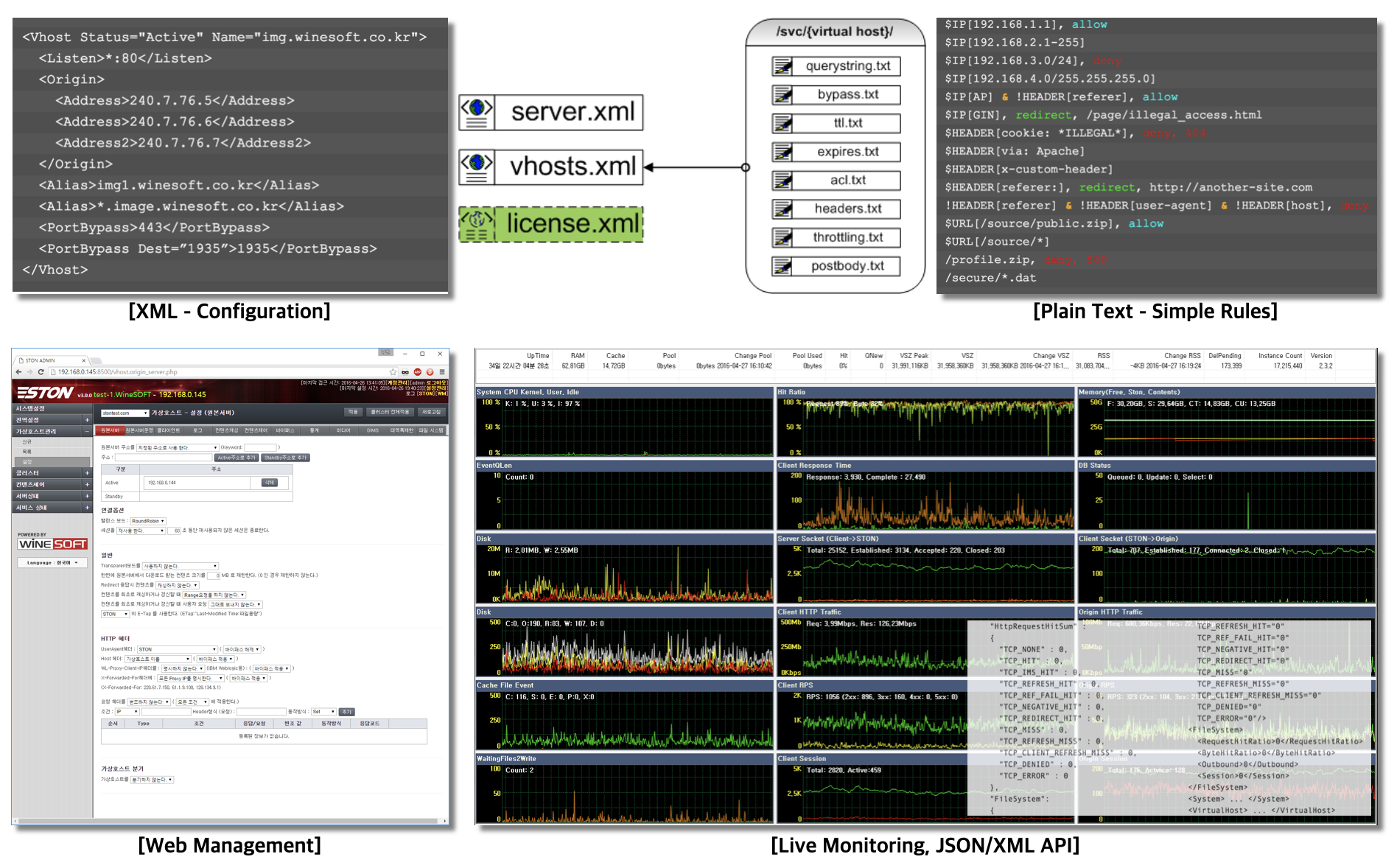Click the 추가 button for header rules
This screenshot has height=868, width=1397.
coord(347,712)
